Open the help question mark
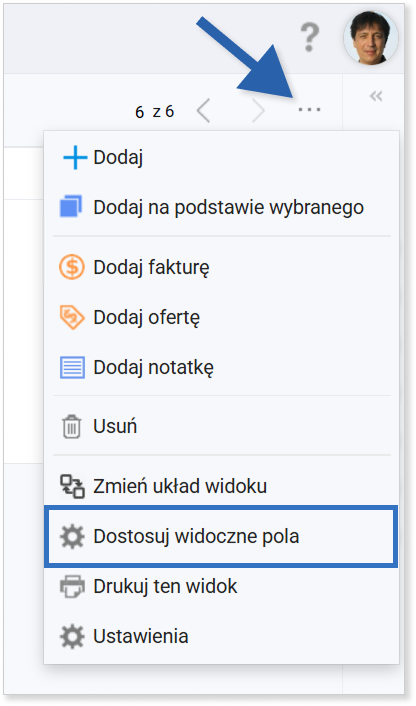The image size is (416, 706). point(310,38)
